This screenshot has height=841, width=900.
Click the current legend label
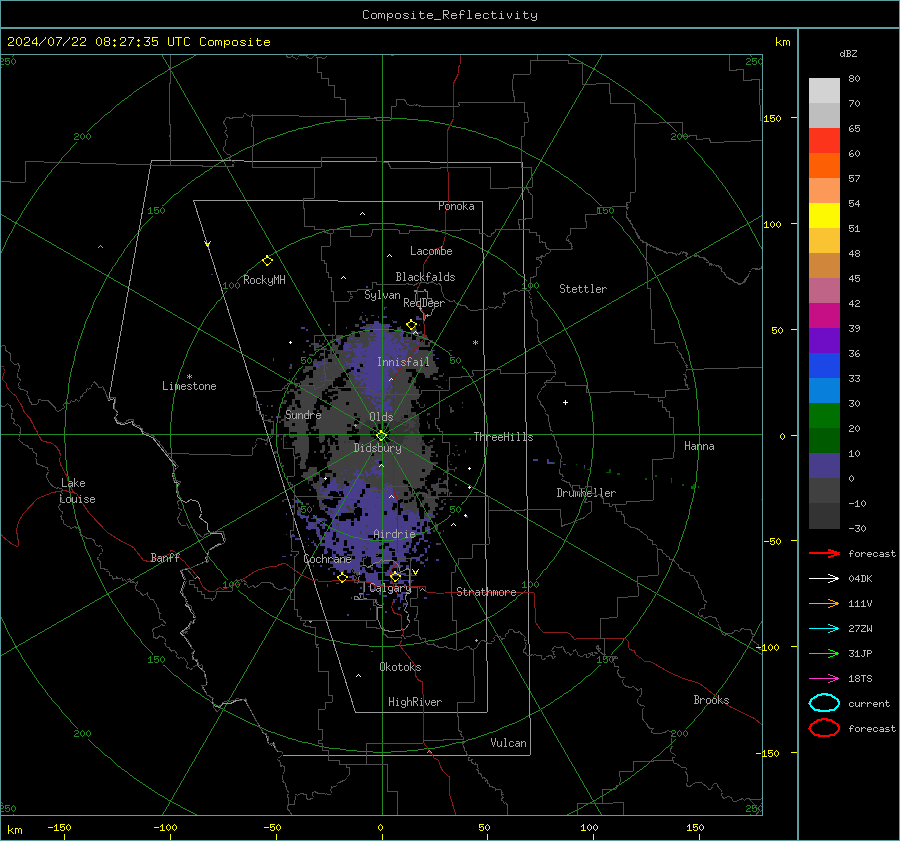[869, 704]
